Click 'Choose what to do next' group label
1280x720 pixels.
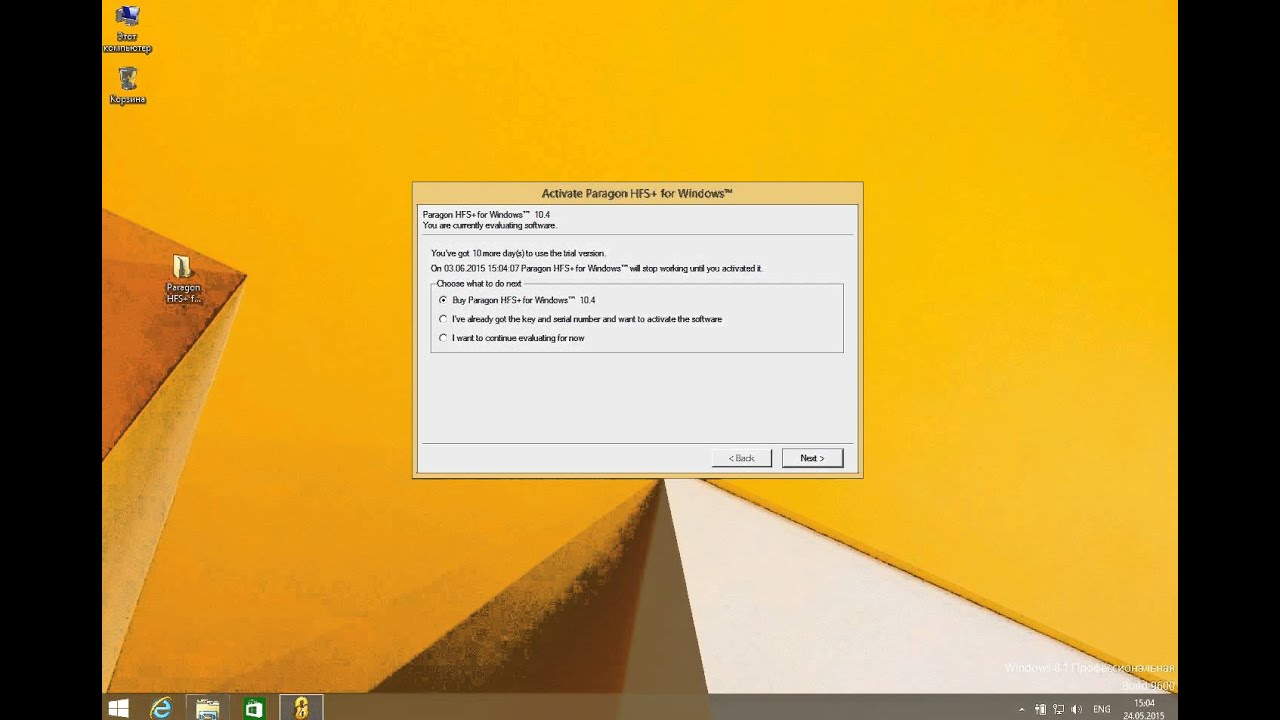(479, 284)
